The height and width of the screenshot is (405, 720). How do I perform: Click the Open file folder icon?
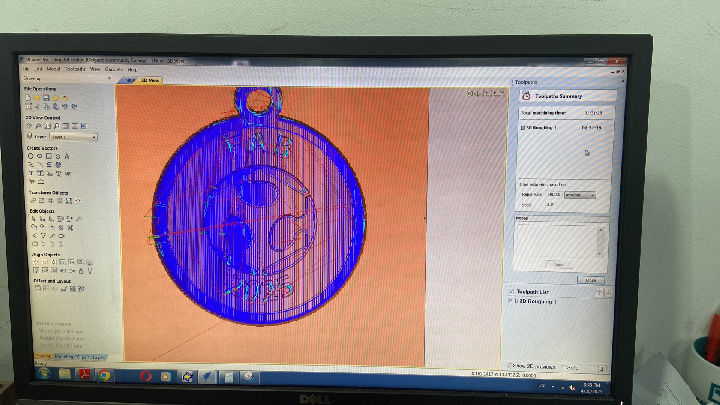[x=37, y=98]
